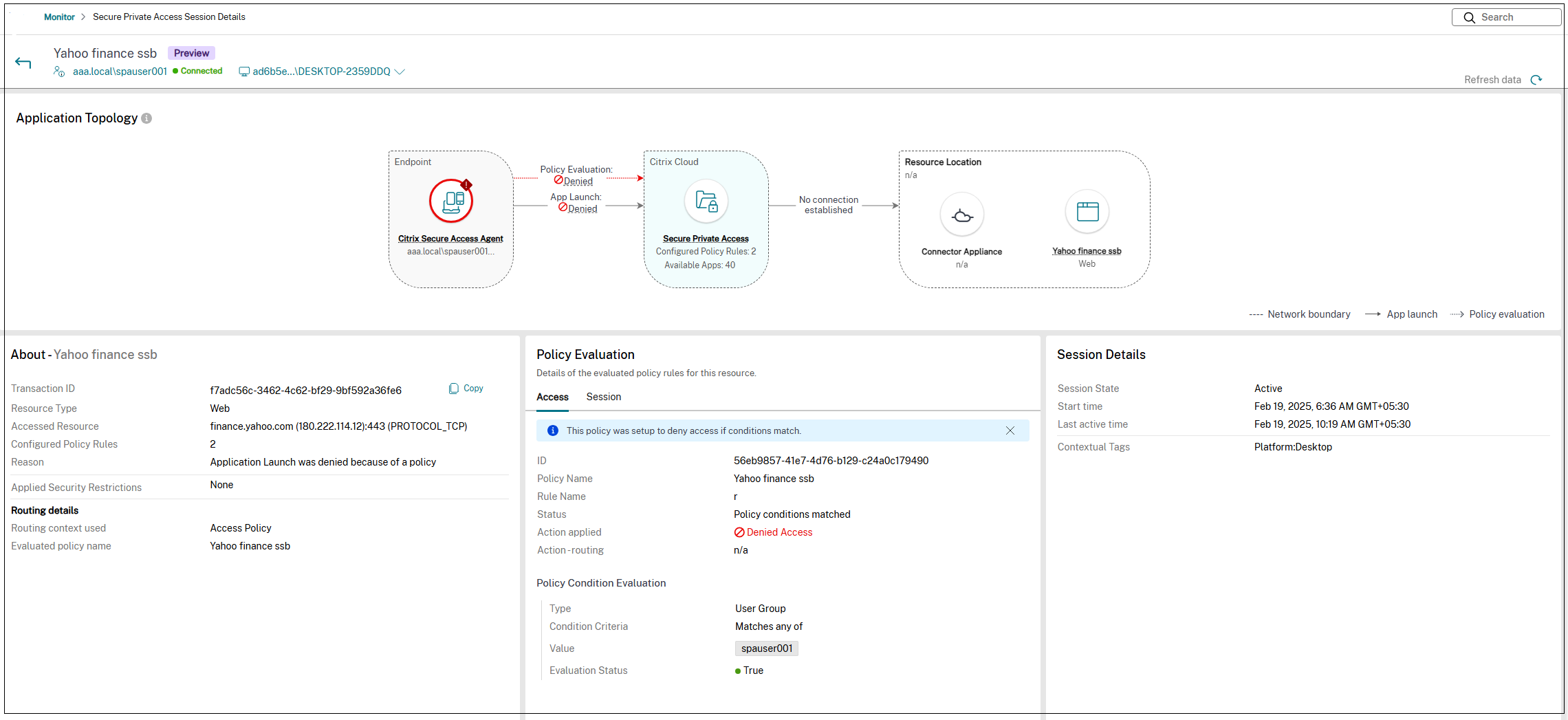Click the Refresh data button text
This screenshot has height=720, width=1568.
(x=1492, y=80)
